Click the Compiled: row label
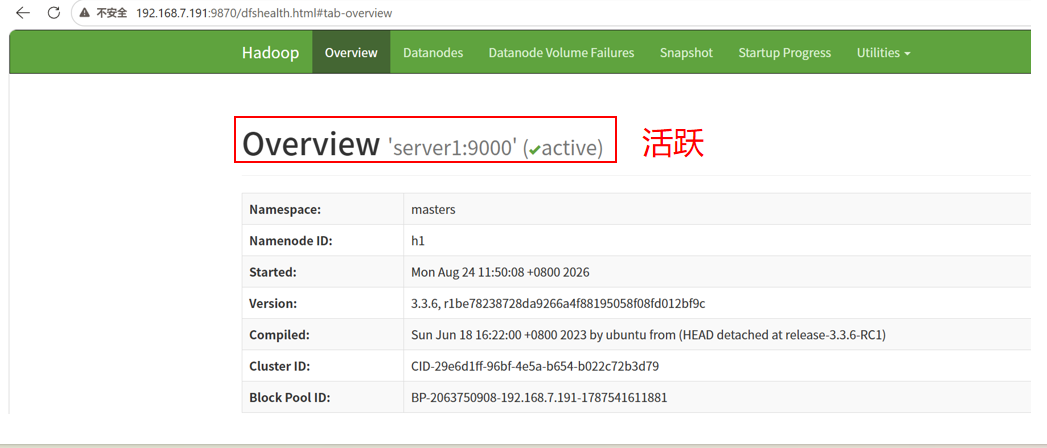Image resolution: width=1047 pixels, height=448 pixels. coord(279,335)
